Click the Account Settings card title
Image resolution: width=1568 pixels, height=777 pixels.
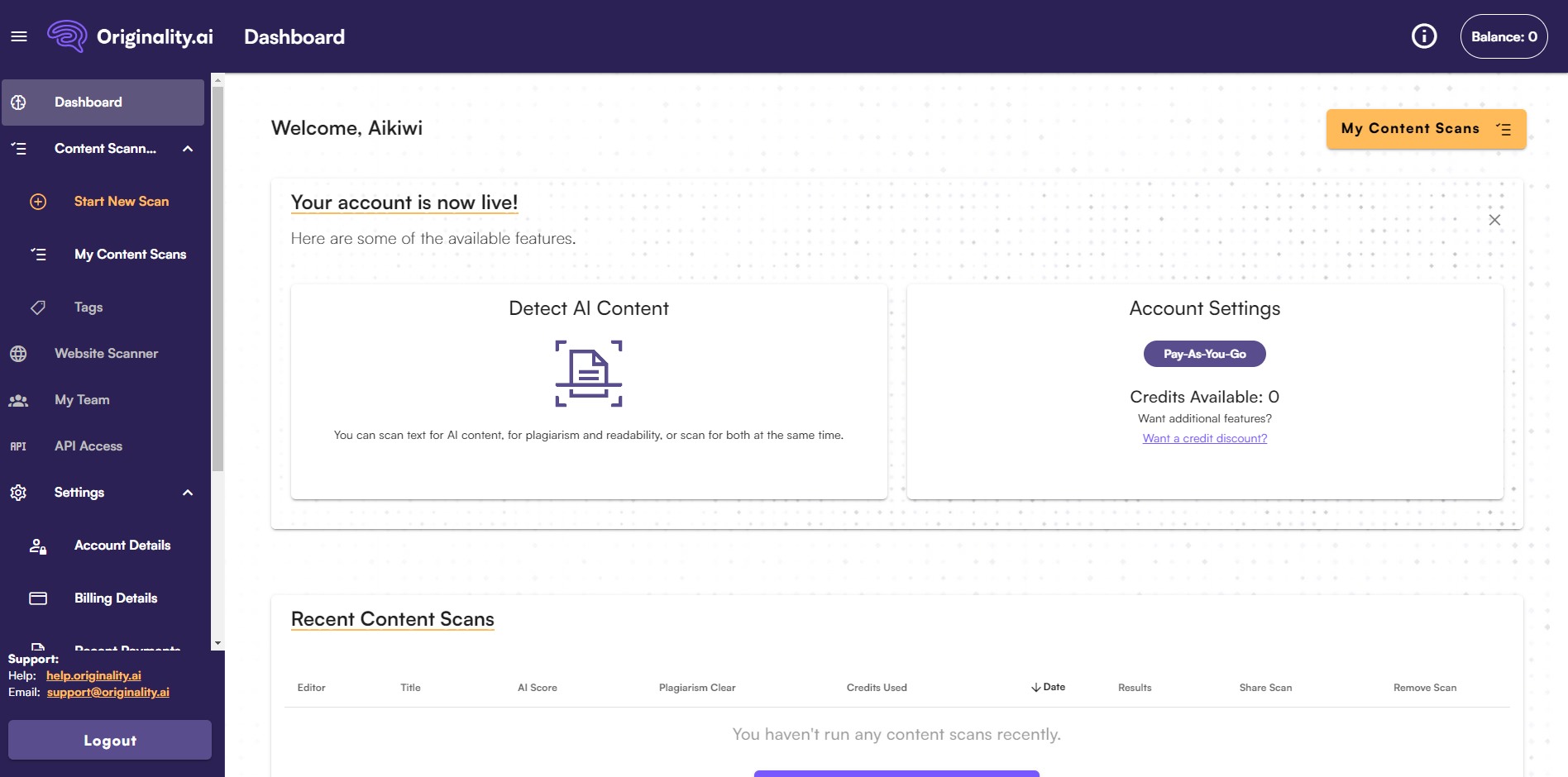click(x=1205, y=308)
